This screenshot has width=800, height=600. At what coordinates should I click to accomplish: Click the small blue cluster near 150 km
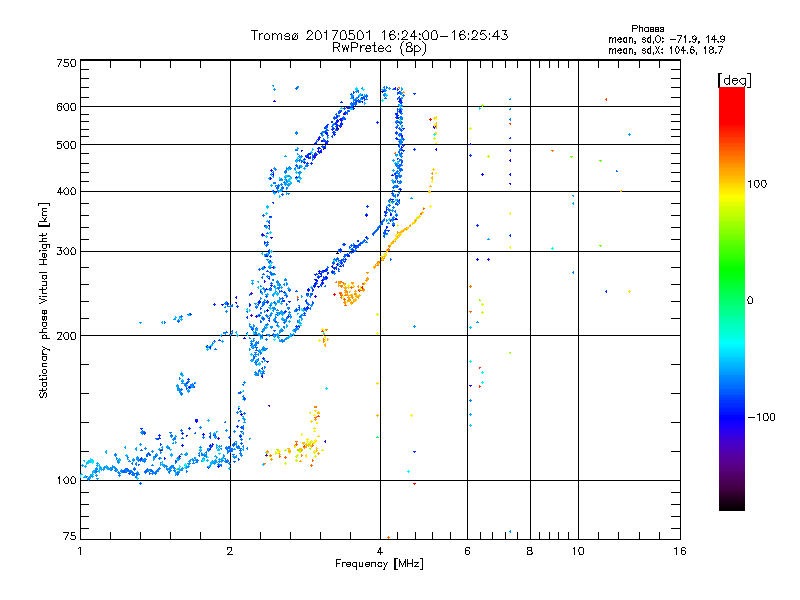pyautogui.click(x=185, y=384)
